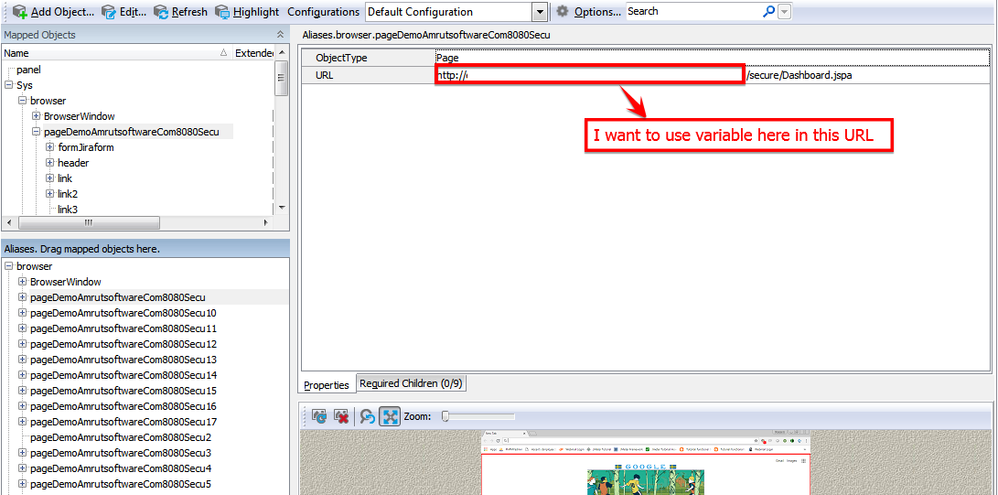998x495 pixels.
Task: Click the URL property value field
Action: (712, 75)
